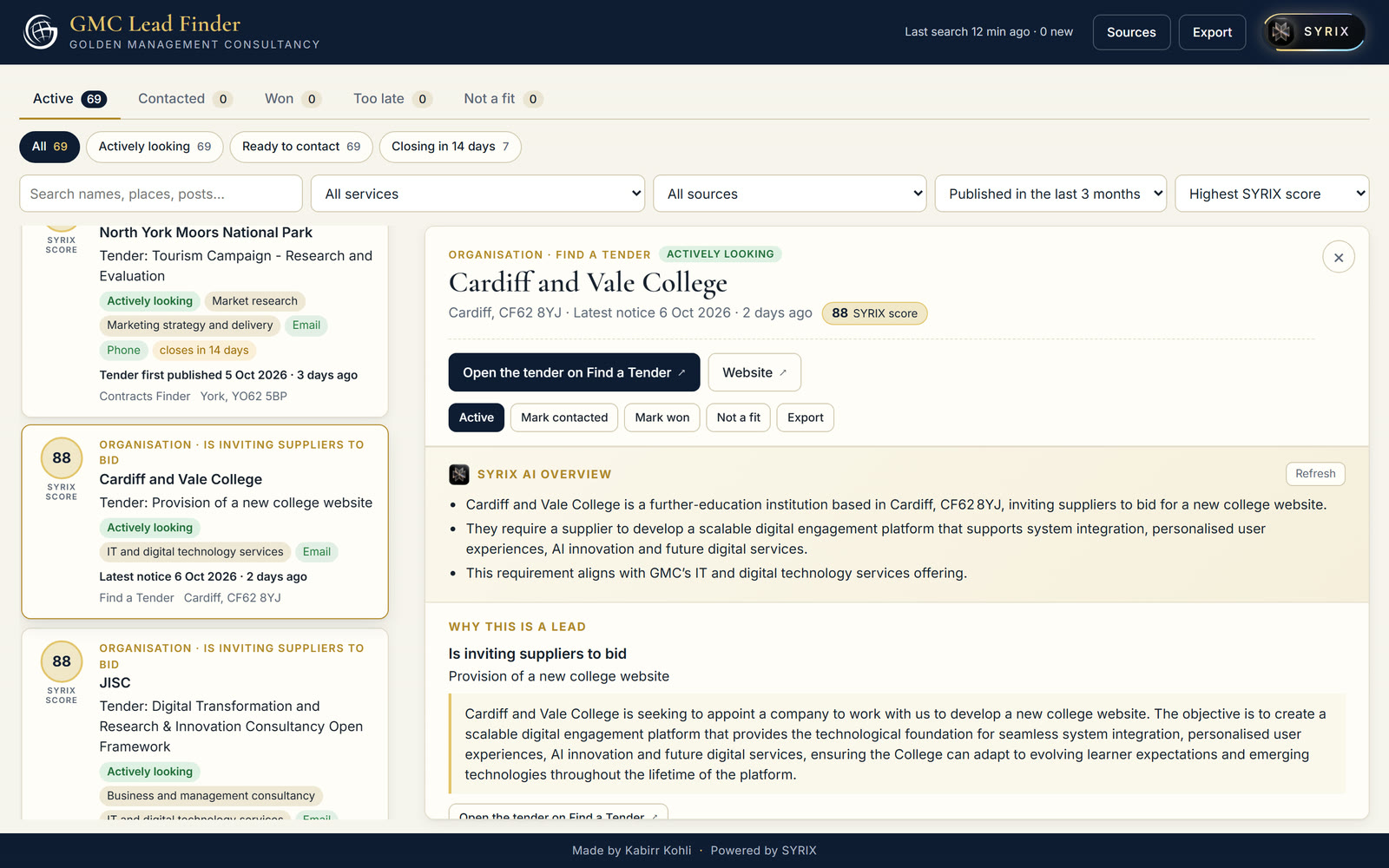Open the Won tab
The width and height of the screenshot is (1389, 868).
coord(293,99)
